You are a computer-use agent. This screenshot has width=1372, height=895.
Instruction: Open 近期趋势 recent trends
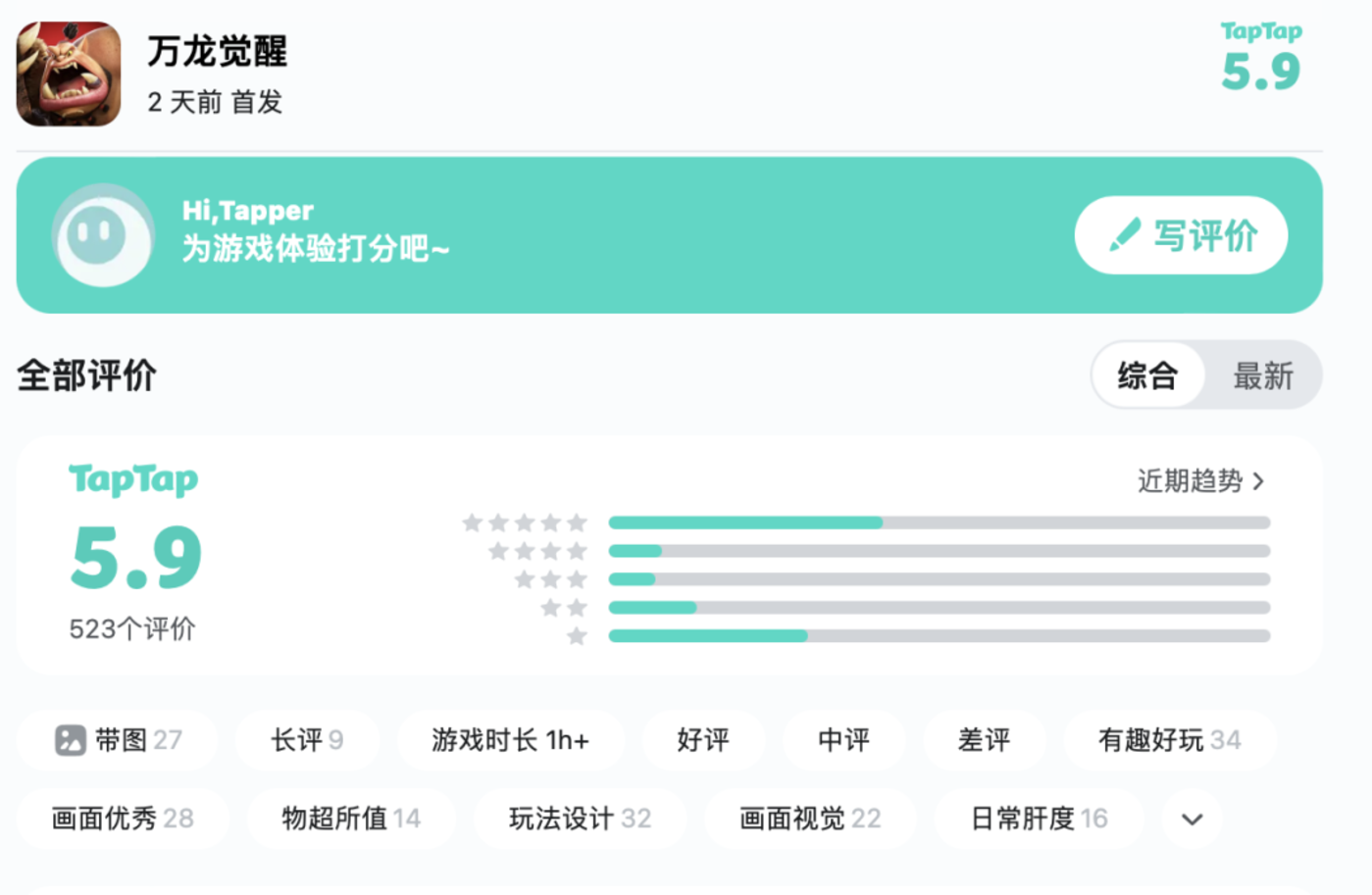[x=1200, y=481]
